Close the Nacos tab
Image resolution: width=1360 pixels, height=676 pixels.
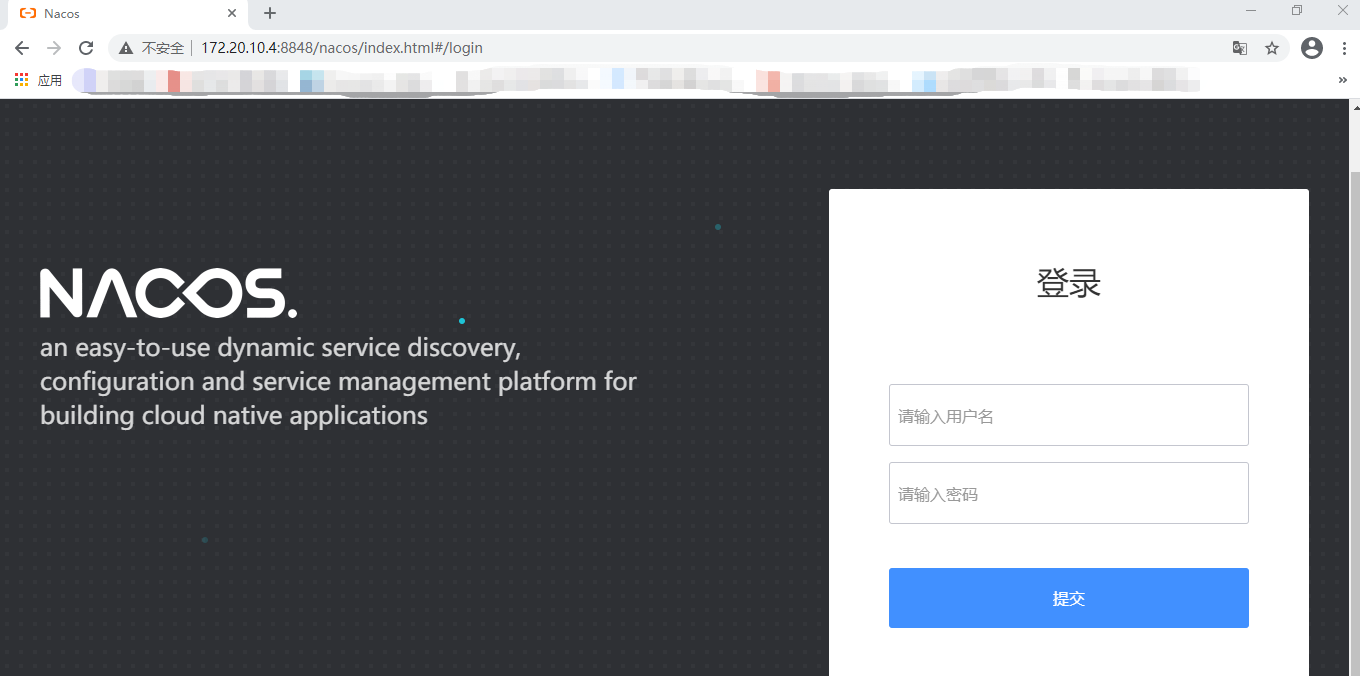[232, 14]
